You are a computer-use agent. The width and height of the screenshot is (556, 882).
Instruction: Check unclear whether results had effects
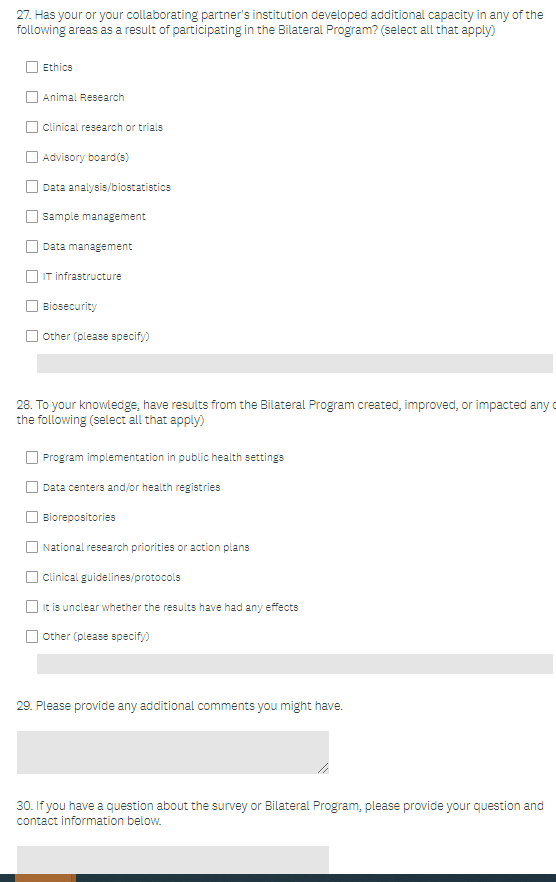(32, 607)
